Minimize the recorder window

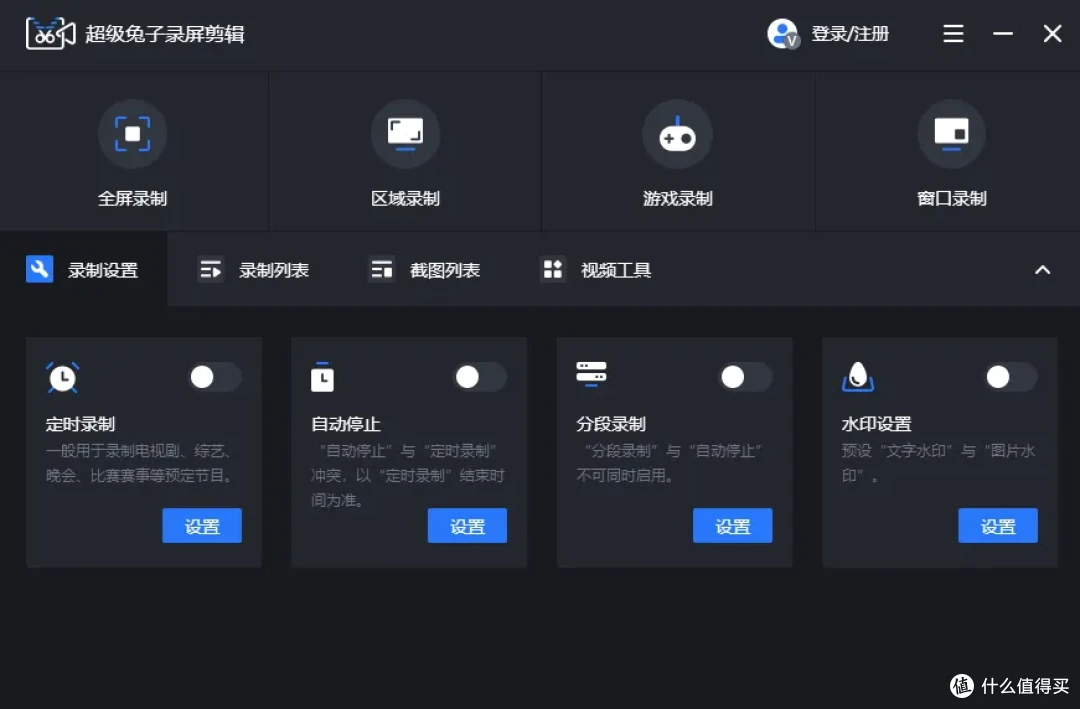1003,34
